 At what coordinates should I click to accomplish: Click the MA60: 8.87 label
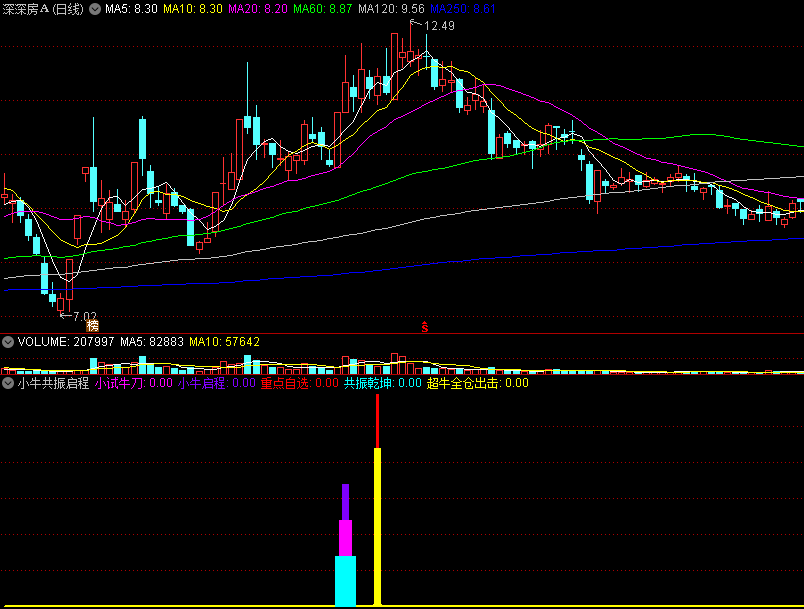tap(323, 9)
